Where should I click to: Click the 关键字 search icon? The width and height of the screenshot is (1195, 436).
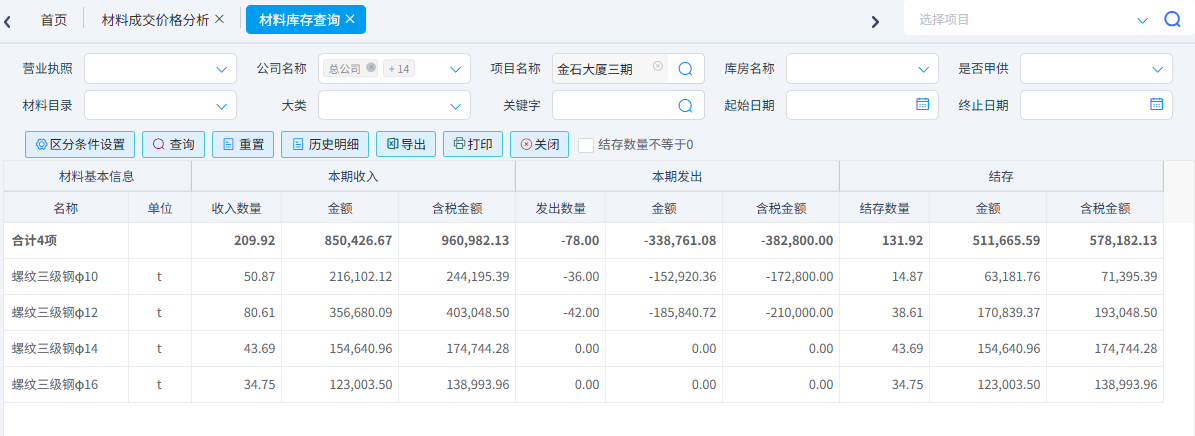click(x=685, y=106)
